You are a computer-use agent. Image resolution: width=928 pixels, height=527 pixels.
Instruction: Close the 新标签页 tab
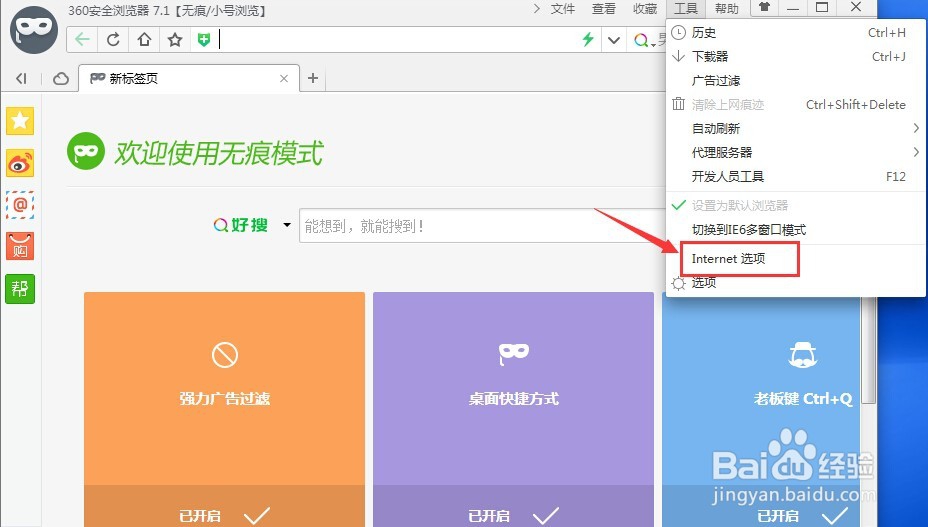coord(284,78)
